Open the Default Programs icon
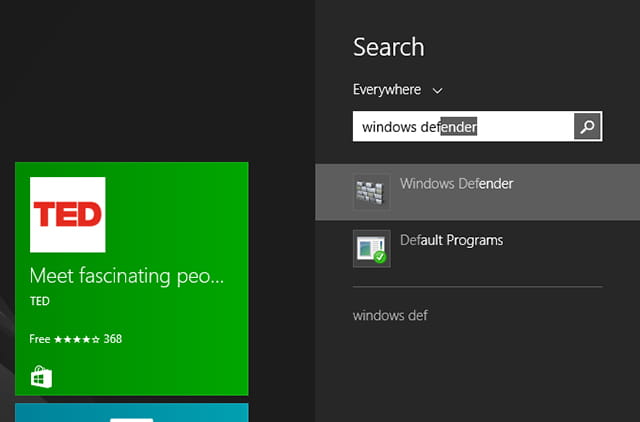 (371, 249)
